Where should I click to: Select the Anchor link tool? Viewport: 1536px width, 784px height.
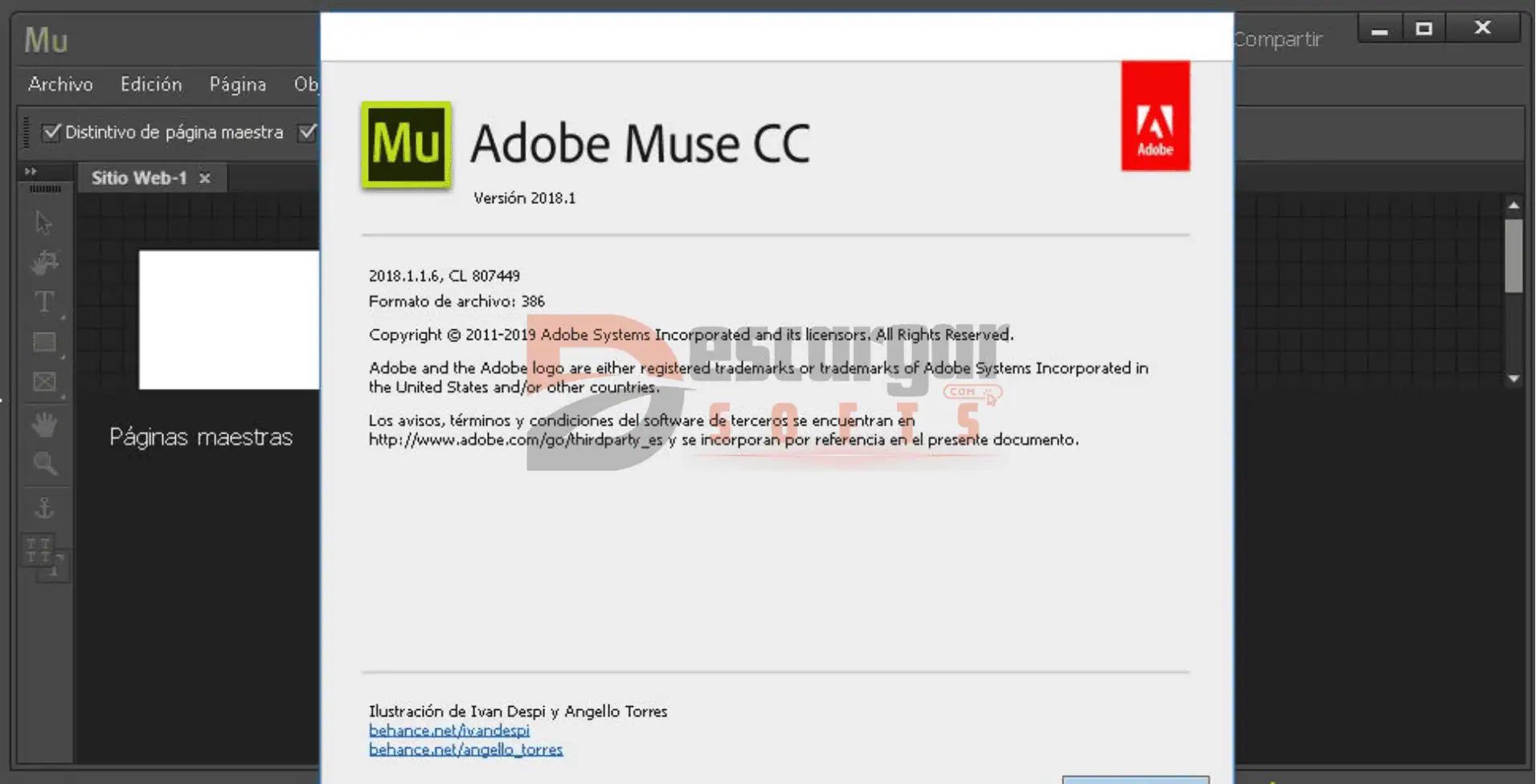(44, 508)
